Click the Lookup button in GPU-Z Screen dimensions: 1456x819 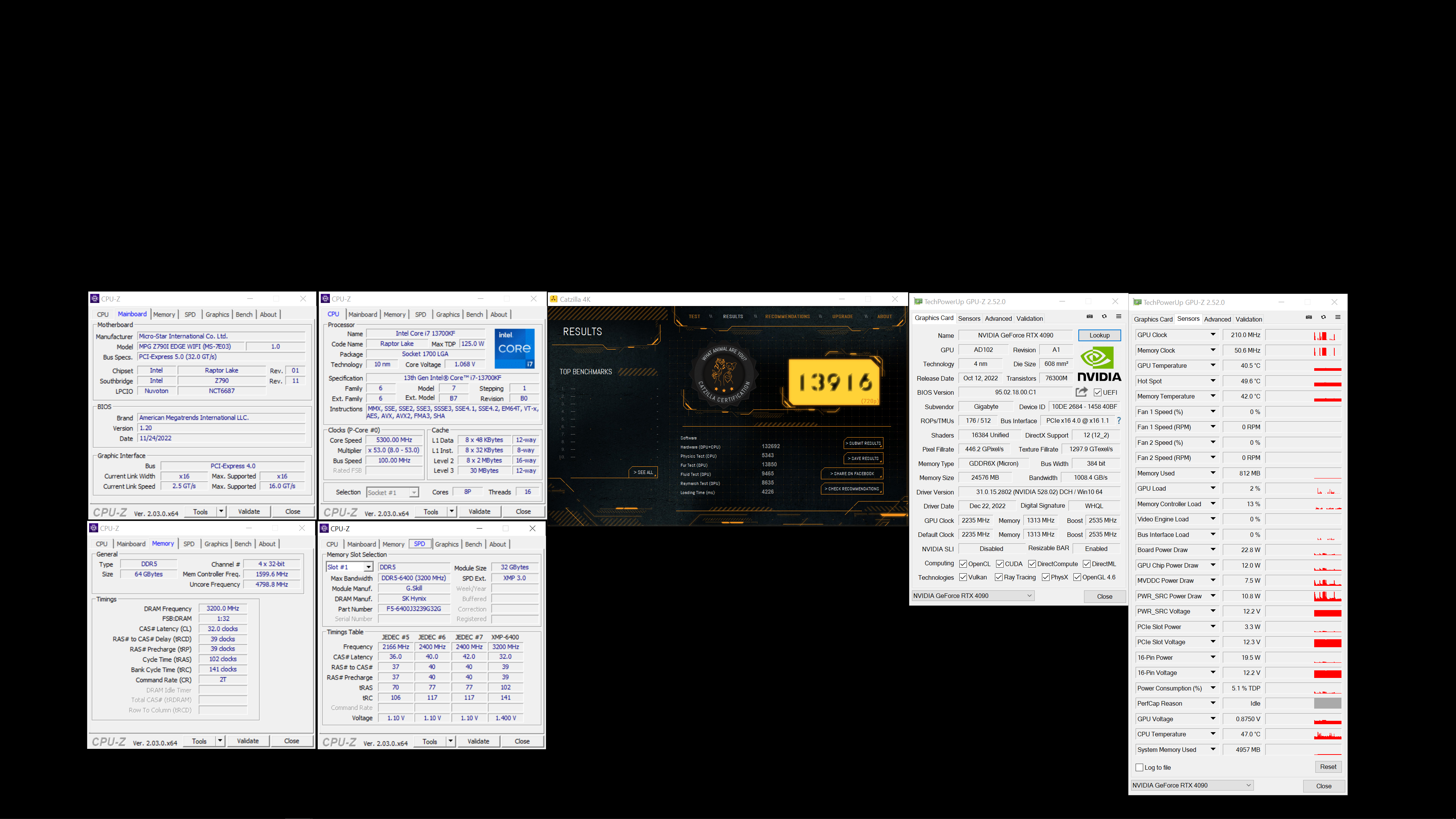click(1099, 335)
